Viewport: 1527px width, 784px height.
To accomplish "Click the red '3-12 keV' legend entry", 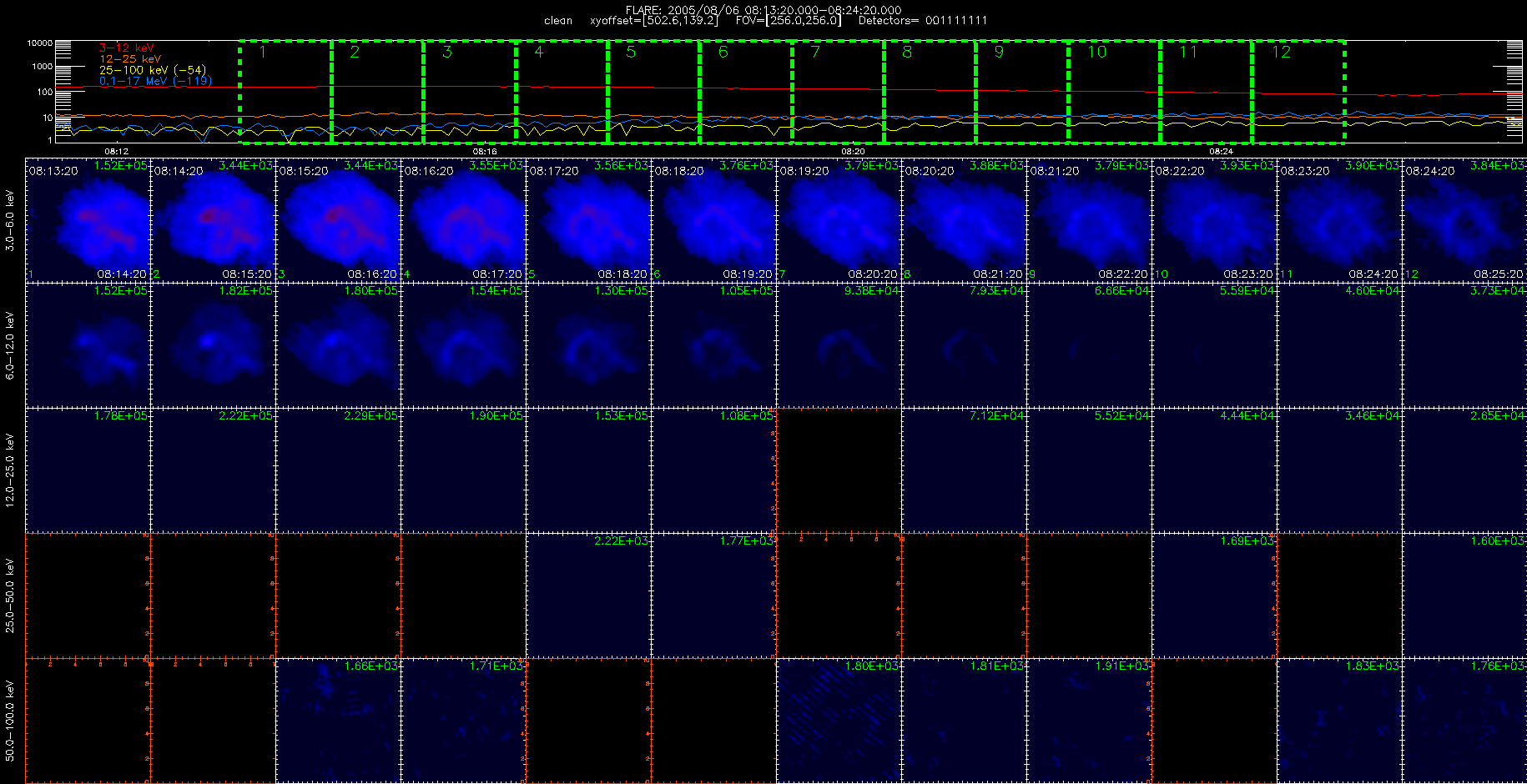I will pyautogui.click(x=126, y=48).
